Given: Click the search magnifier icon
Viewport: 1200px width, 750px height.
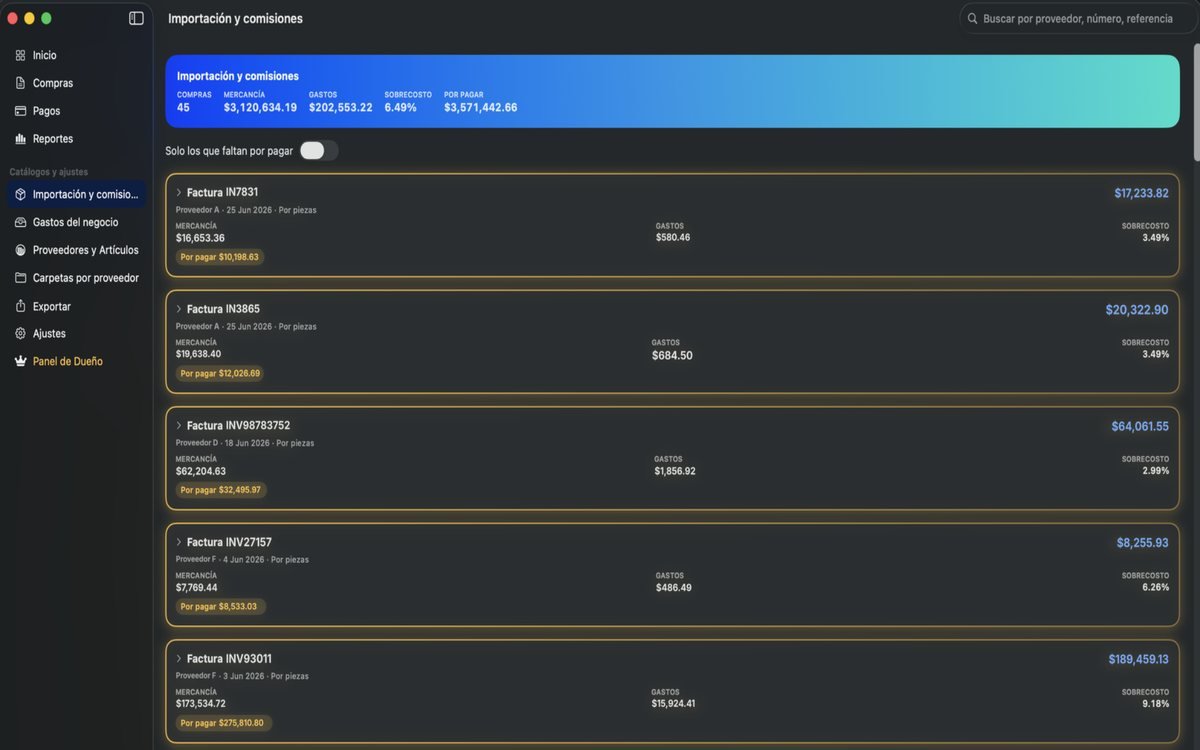Looking at the screenshot, I should 973,18.
